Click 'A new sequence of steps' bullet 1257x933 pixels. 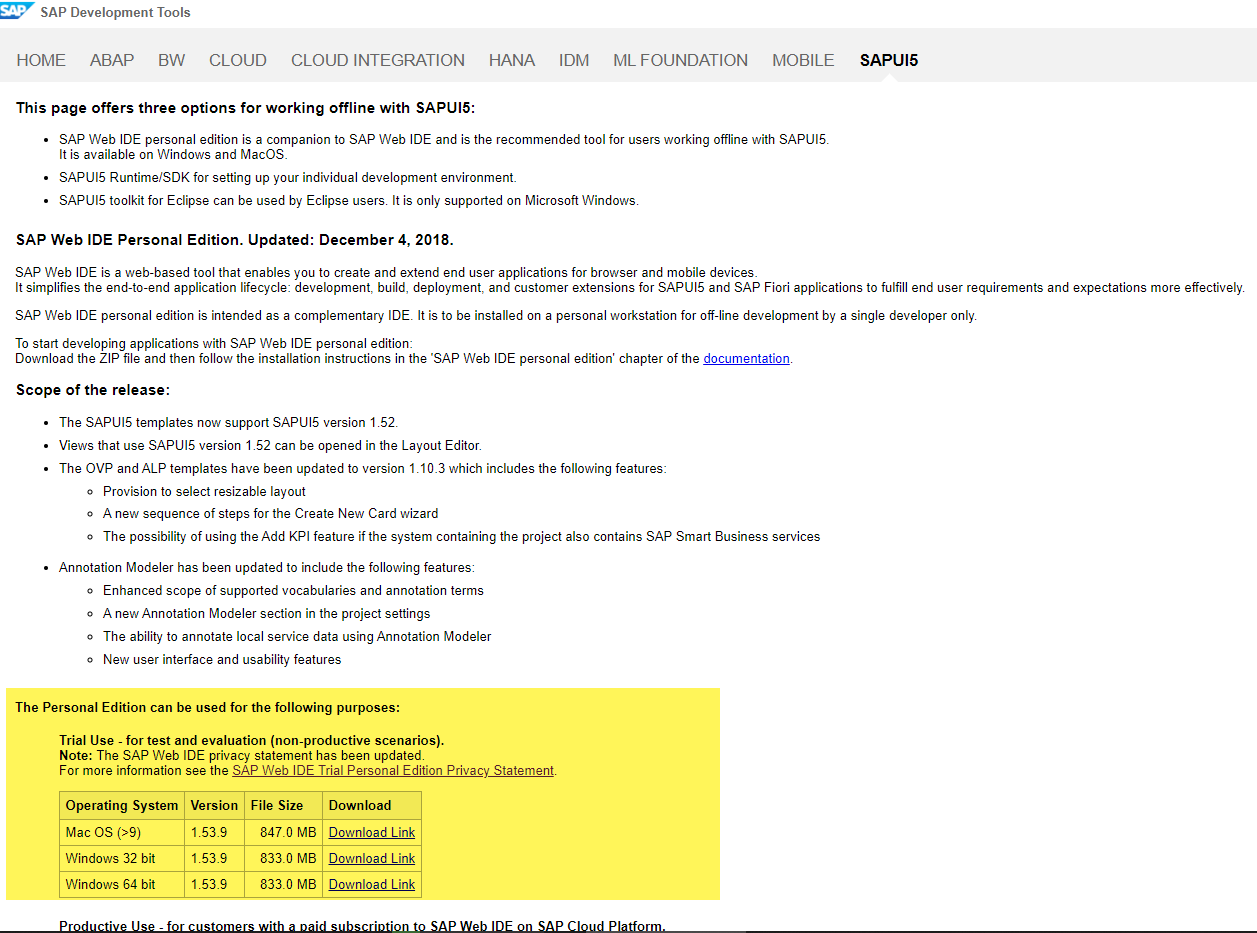point(270,513)
